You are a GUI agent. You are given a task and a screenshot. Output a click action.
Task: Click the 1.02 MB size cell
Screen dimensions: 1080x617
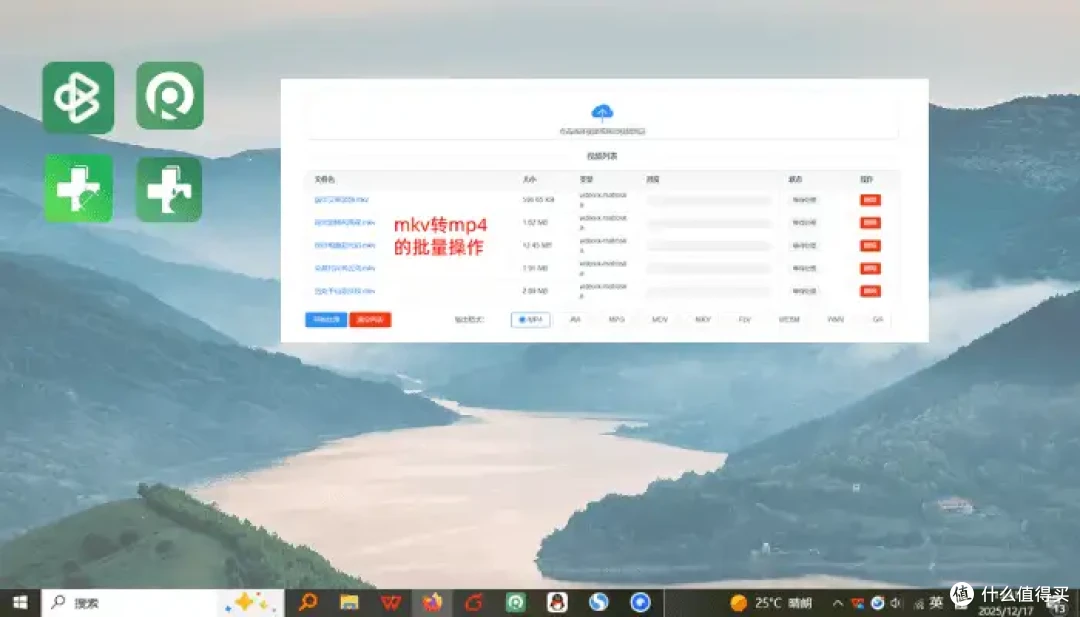535,222
